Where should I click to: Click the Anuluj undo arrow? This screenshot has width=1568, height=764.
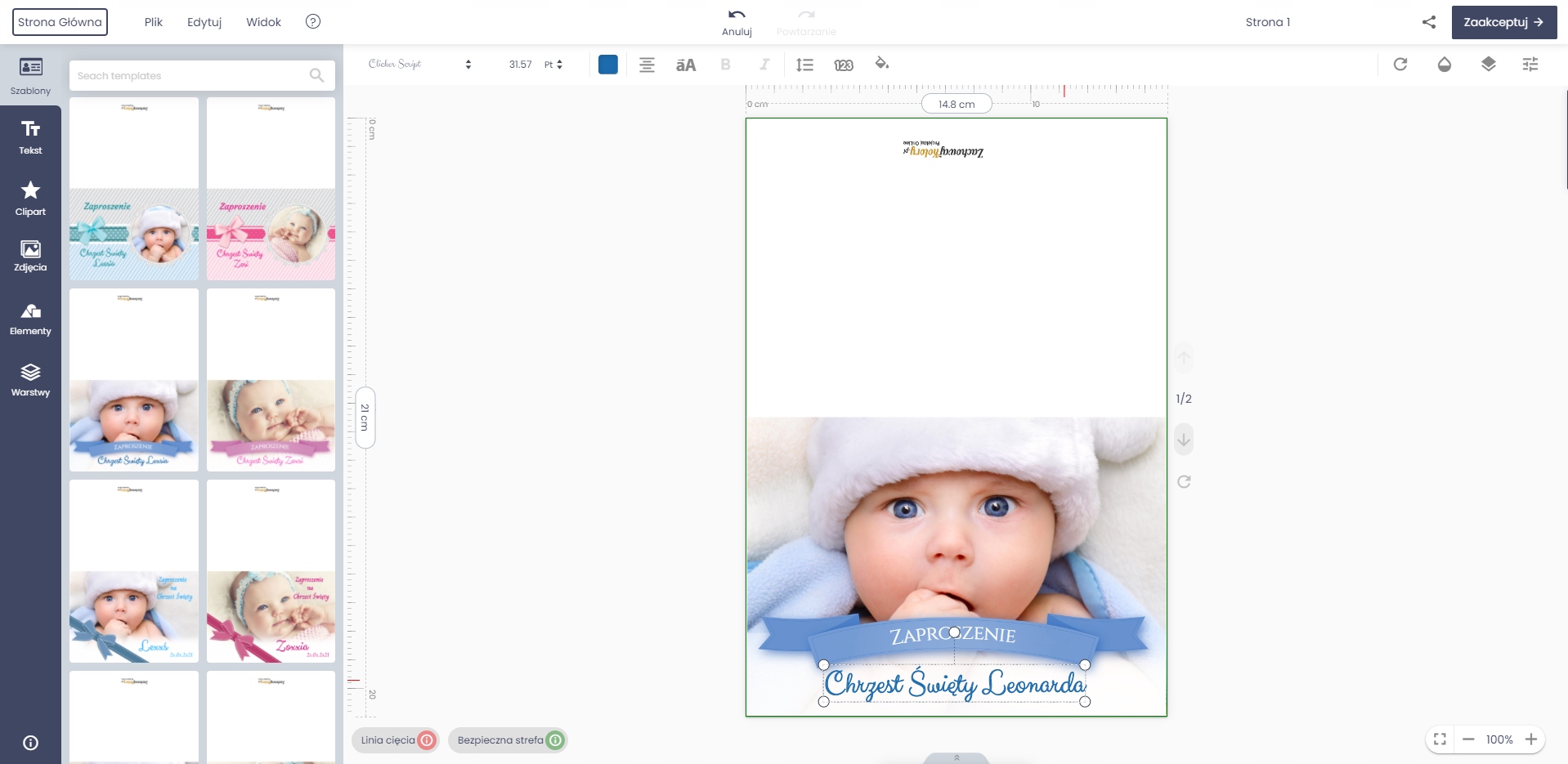point(736,15)
